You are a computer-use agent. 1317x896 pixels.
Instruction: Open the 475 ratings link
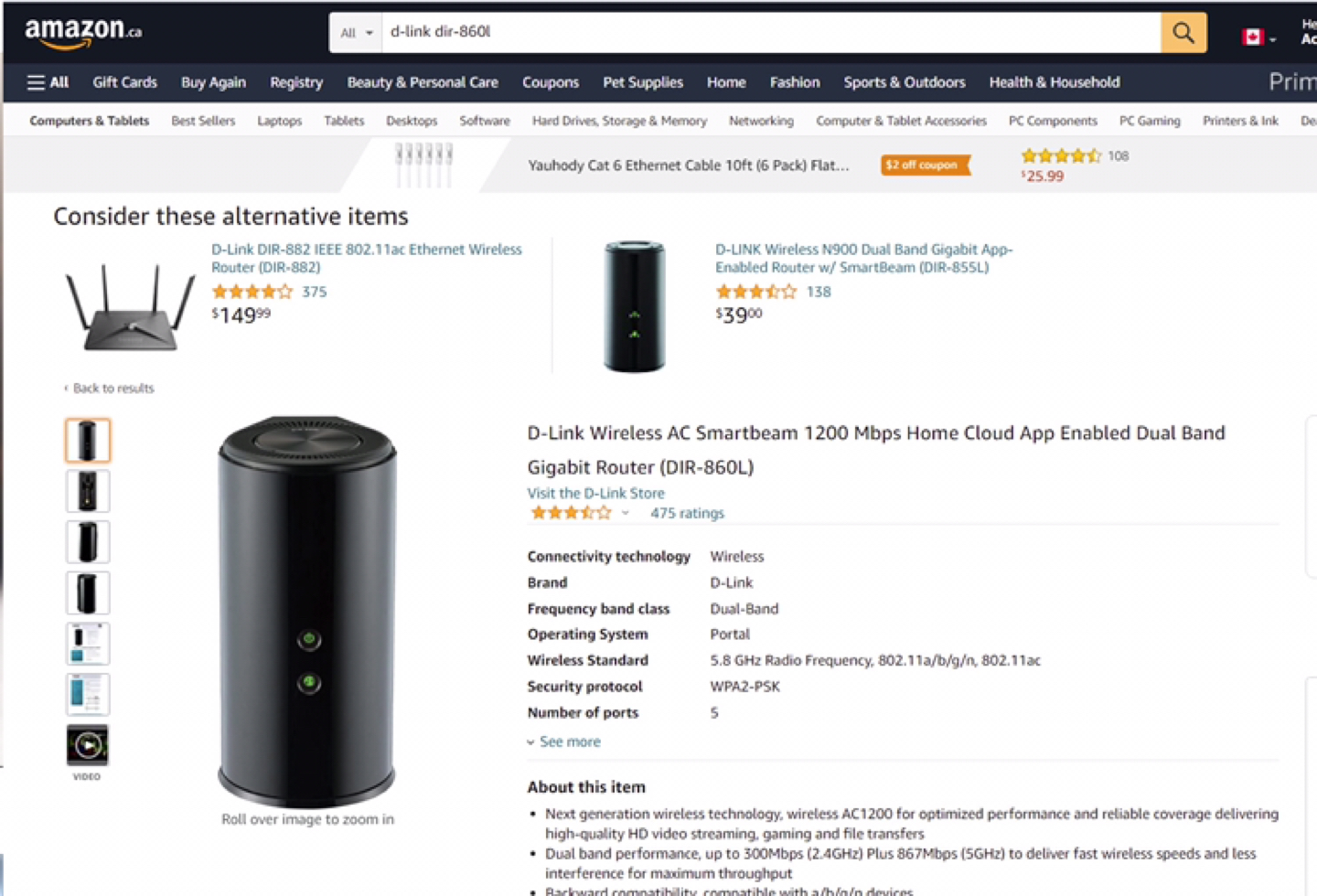click(x=687, y=513)
